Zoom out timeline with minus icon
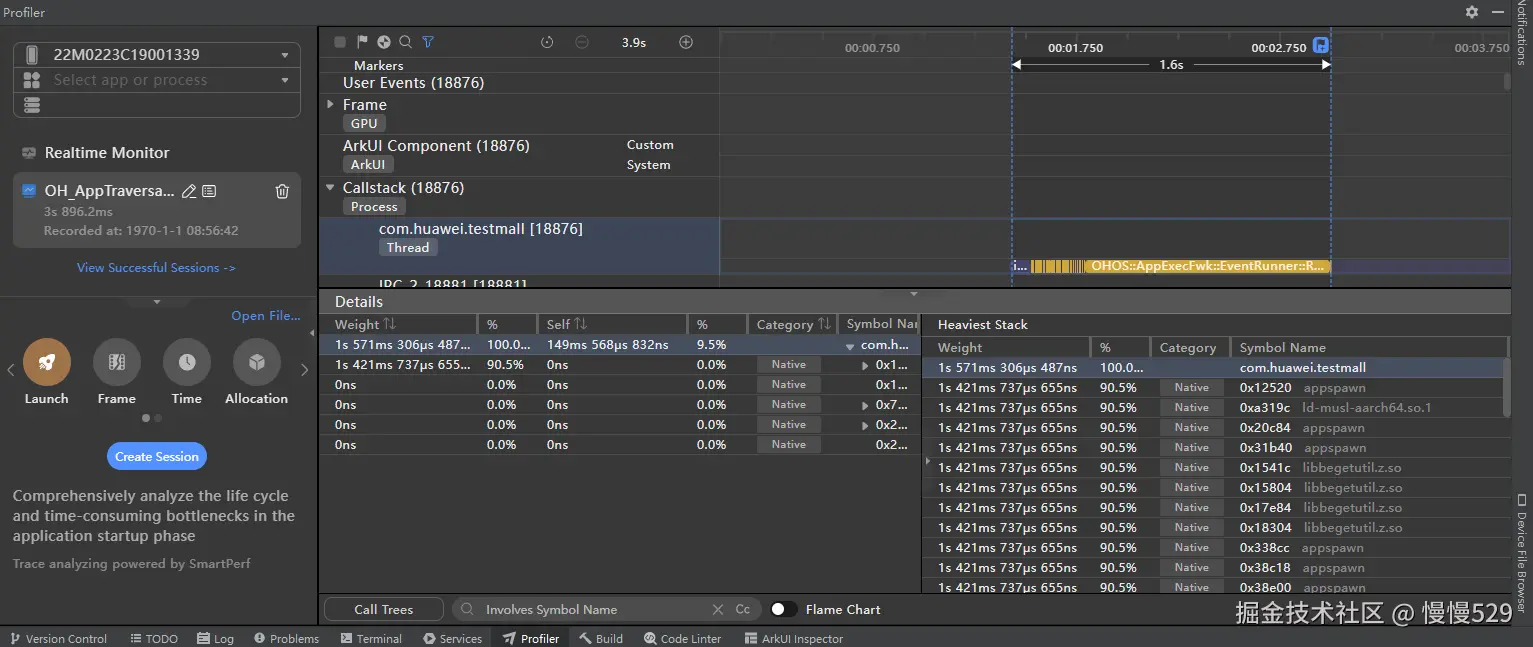 tap(582, 42)
